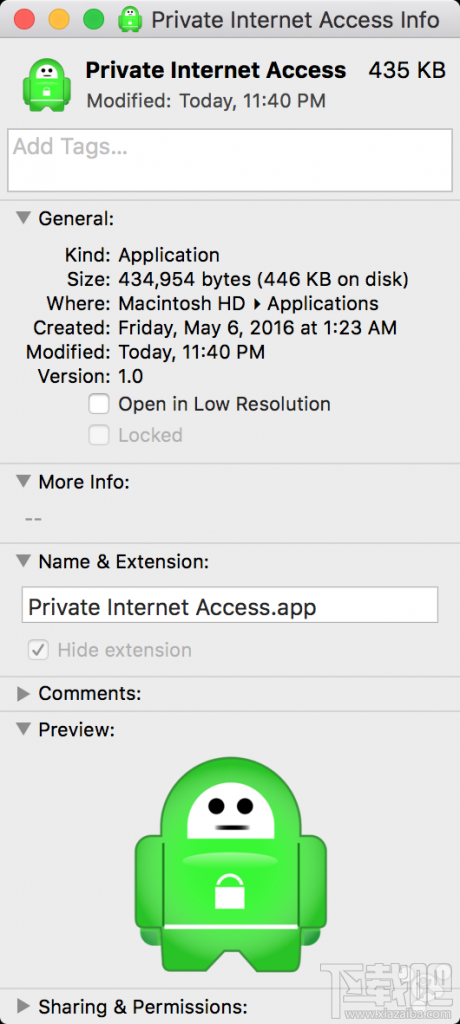Expand Sharing & Permissions section
The image size is (460, 1024).
click(x=24, y=1005)
